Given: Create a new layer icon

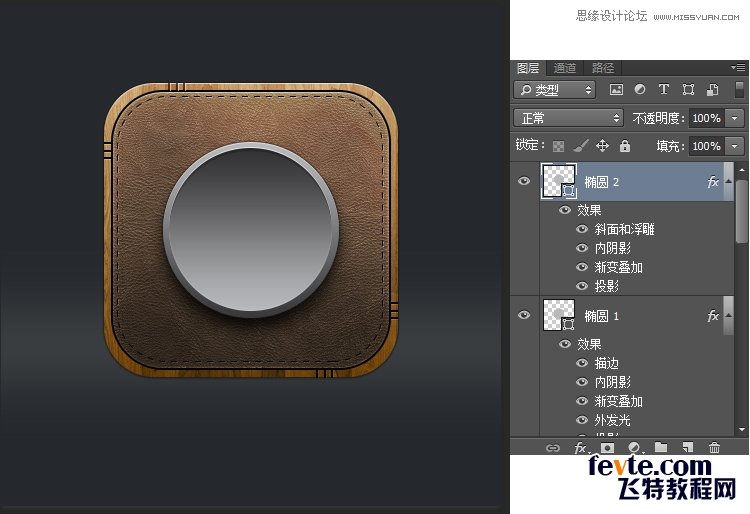Looking at the screenshot, I should (688, 448).
